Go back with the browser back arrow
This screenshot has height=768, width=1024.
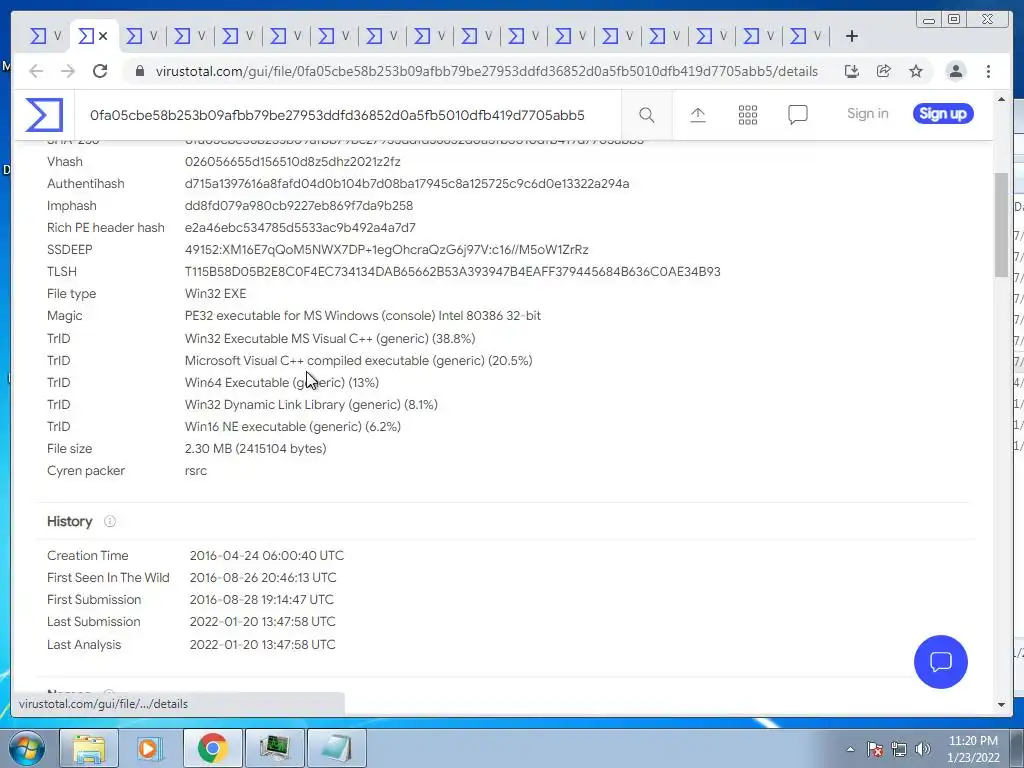[36, 71]
